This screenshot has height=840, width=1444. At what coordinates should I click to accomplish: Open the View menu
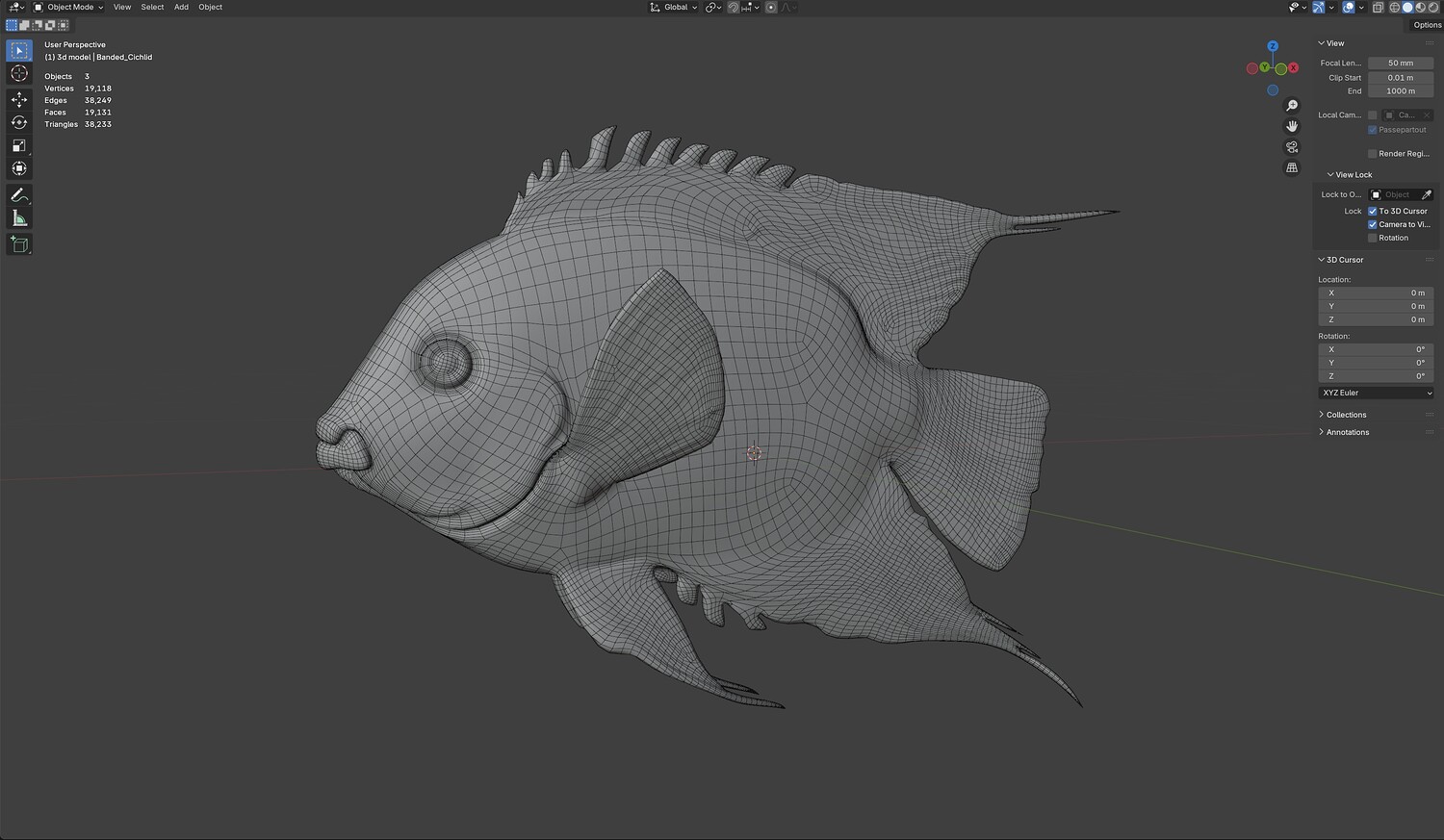[x=122, y=7]
